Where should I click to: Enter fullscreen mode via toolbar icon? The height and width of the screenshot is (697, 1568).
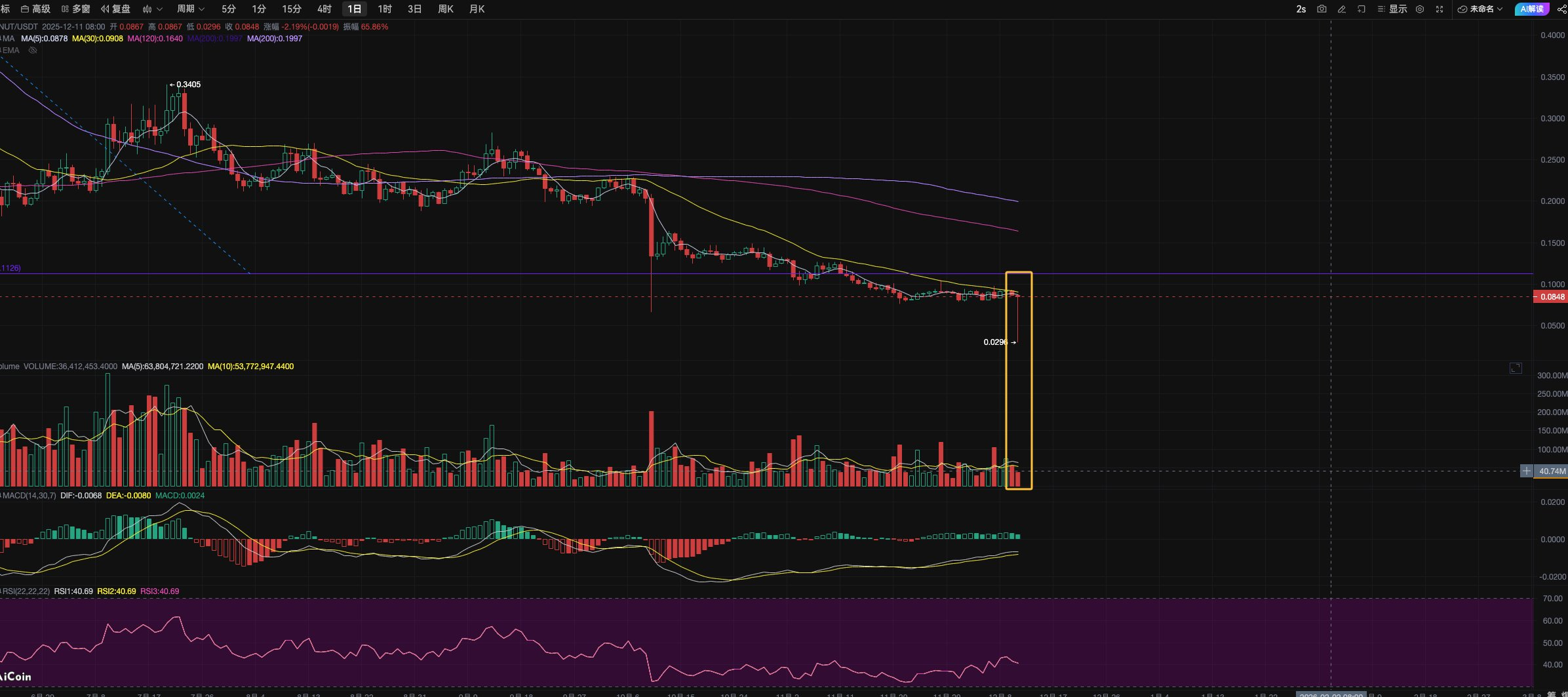(1440, 9)
